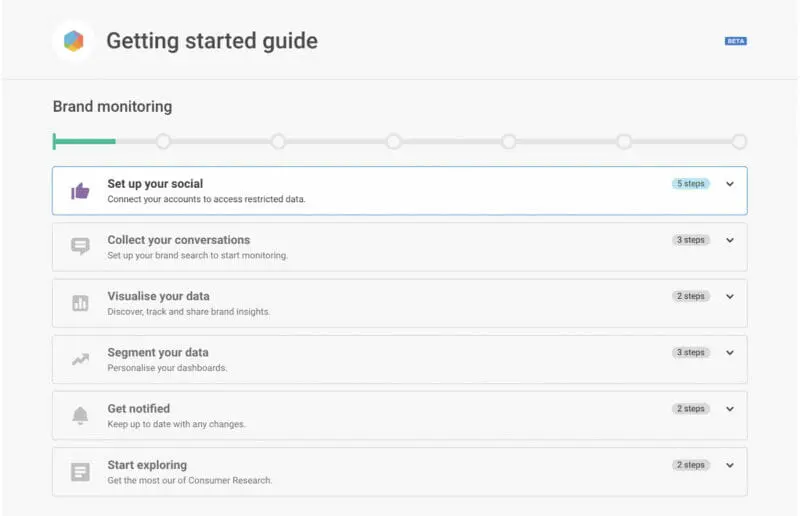
Task: Expand Segment your data chevron
Action: coord(730,352)
